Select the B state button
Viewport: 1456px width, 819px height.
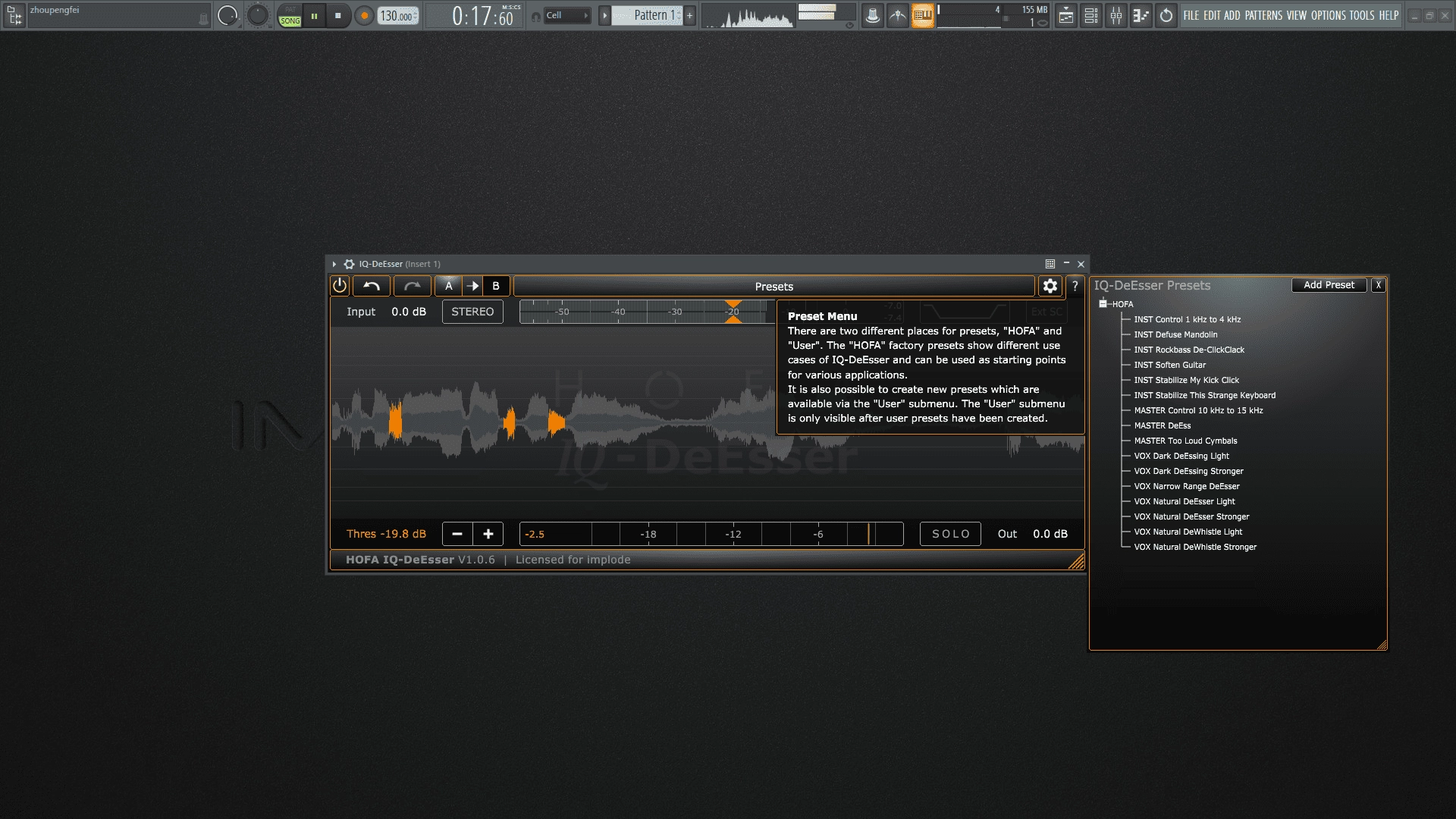[x=496, y=286]
